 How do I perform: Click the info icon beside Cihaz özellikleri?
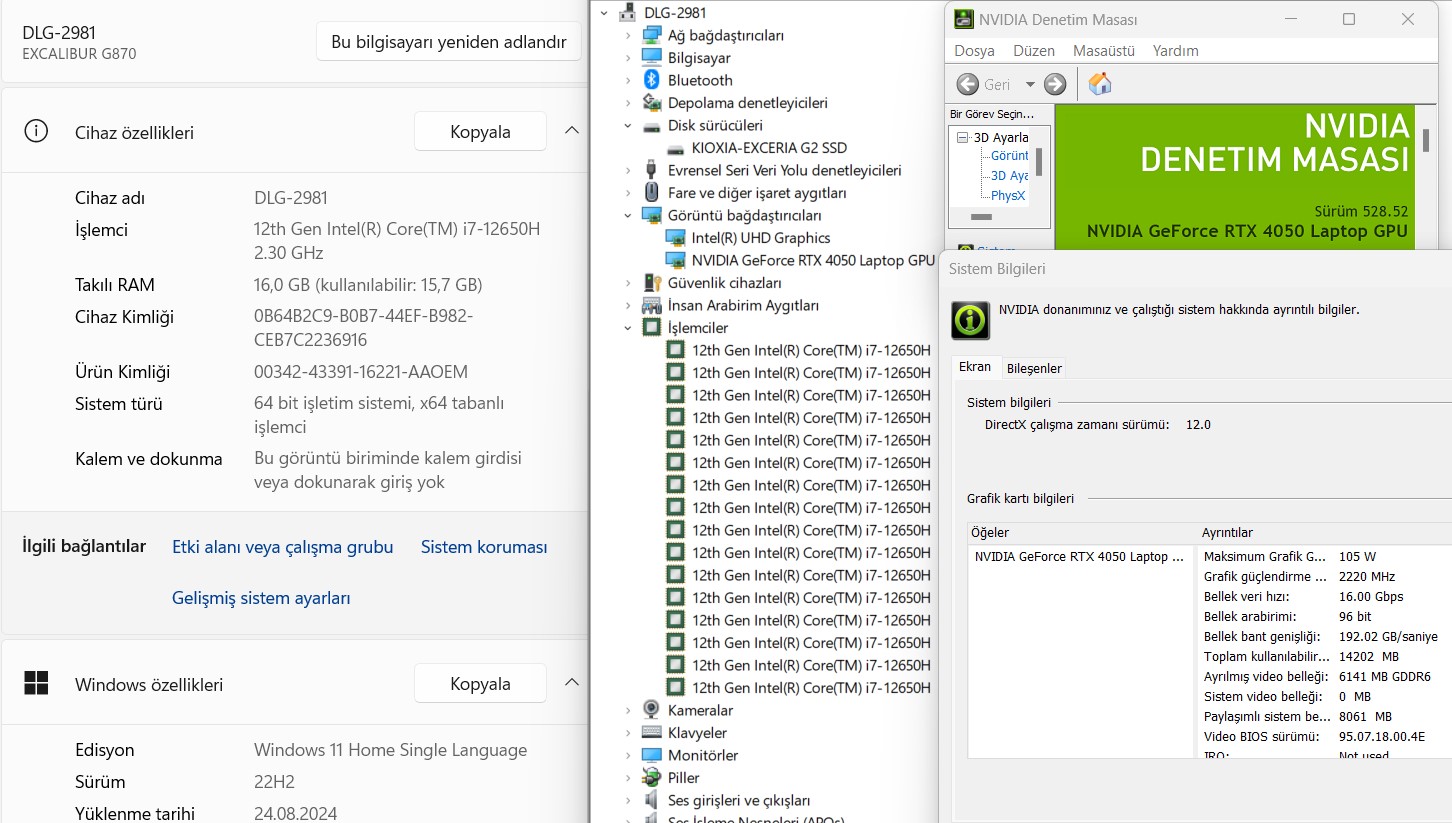coord(36,132)
